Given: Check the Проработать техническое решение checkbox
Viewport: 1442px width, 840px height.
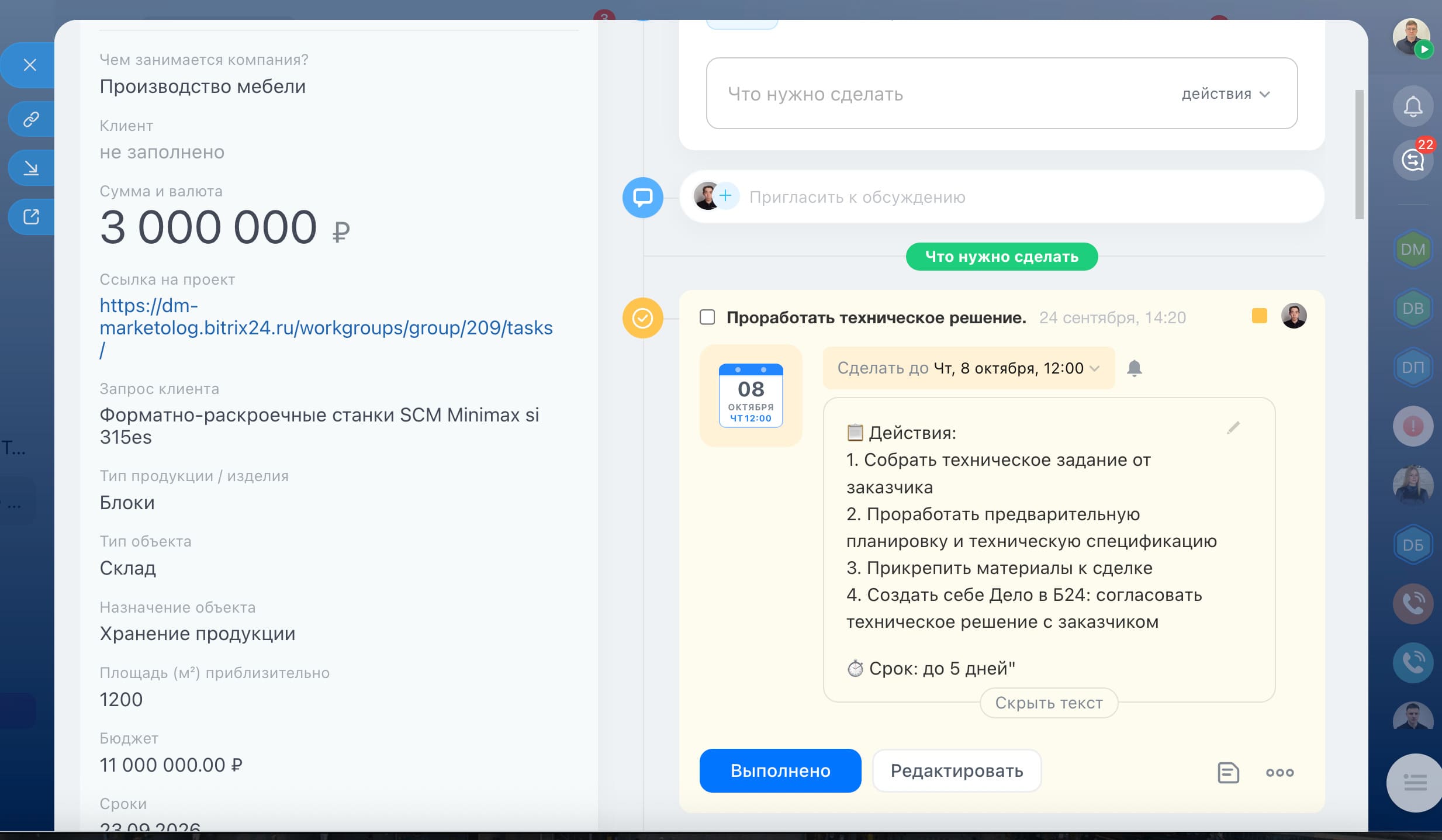Looking at the screenshot, I should pyautogui.click(x=707, y=317).
